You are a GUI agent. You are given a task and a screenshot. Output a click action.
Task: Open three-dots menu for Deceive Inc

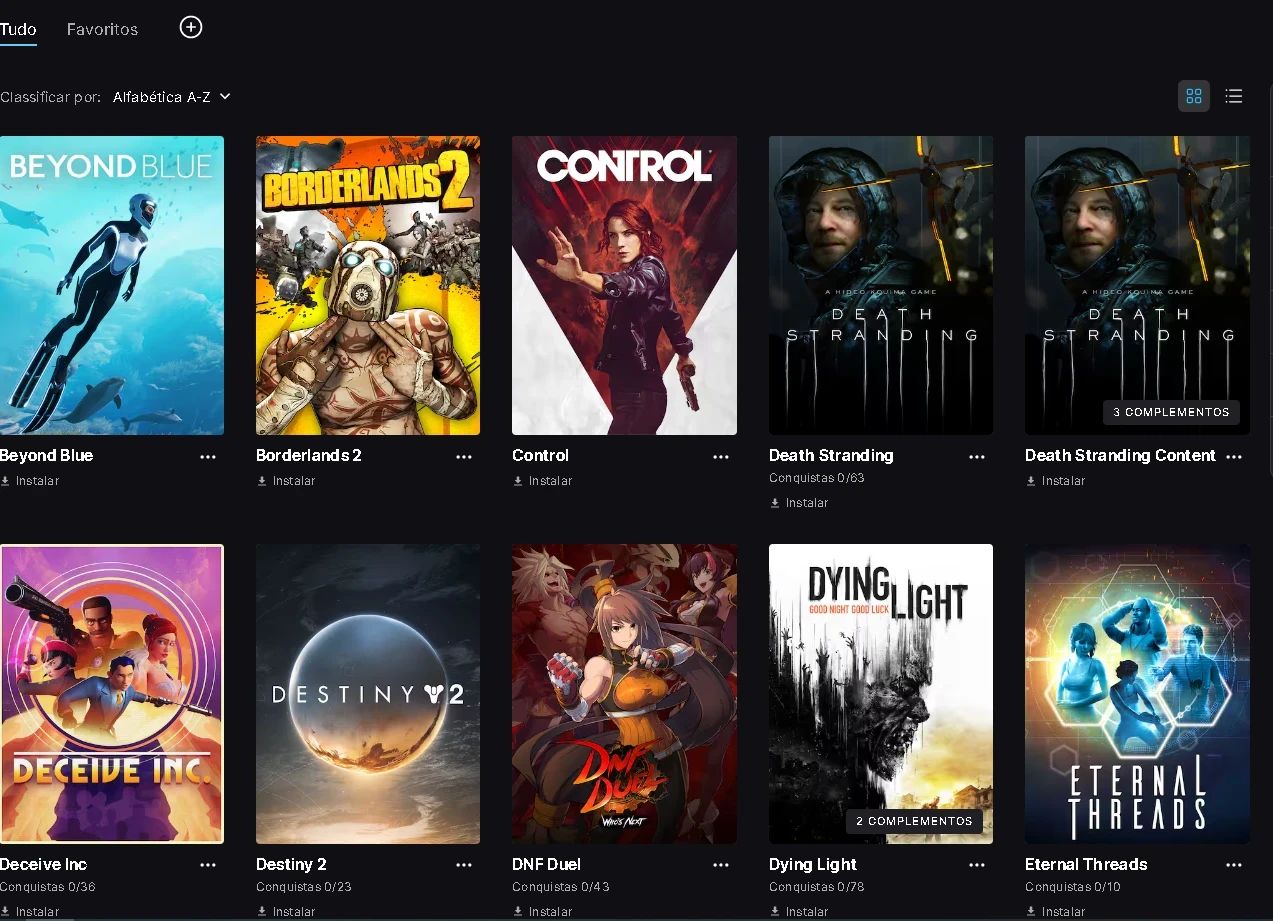click(208, 865)
